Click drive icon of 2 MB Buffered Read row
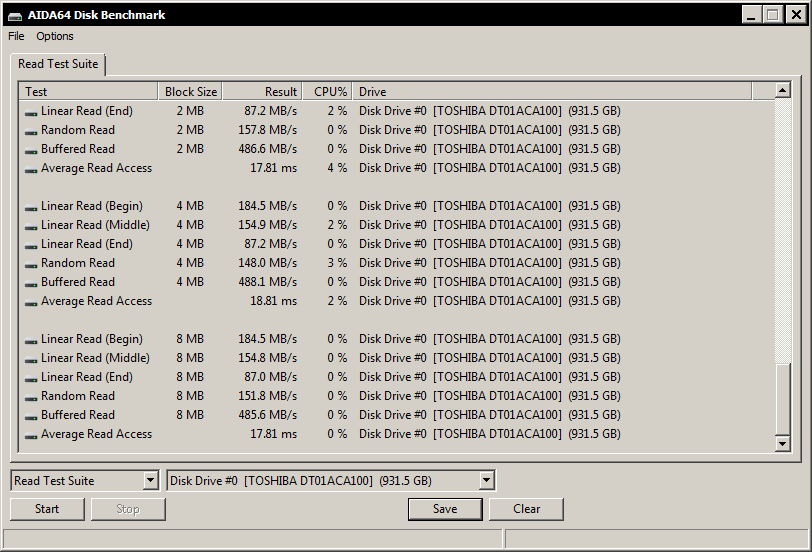Image resolution: width=812 pixels, height=552 pixels. (31, 151)
